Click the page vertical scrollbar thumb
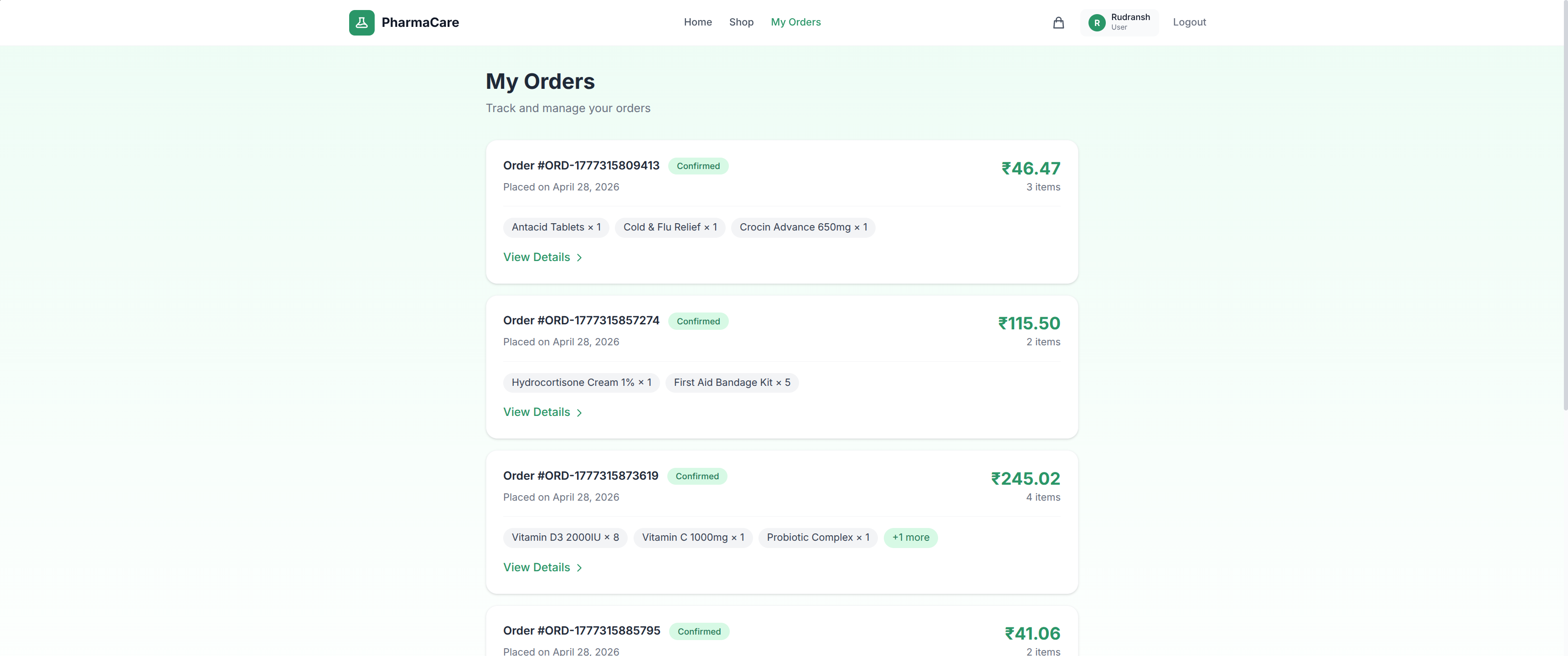1568x656 pixels. tap(1565, 205)
